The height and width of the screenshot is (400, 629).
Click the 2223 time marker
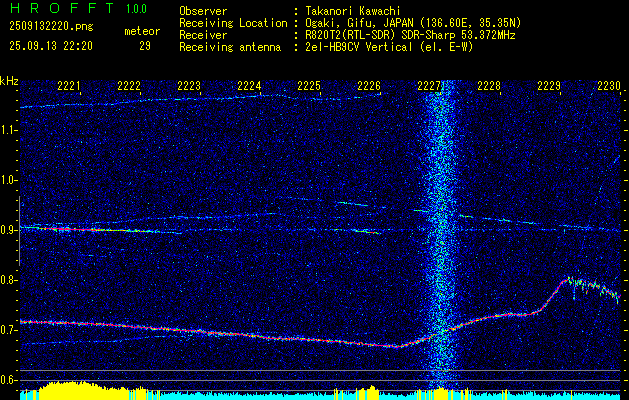189,85
